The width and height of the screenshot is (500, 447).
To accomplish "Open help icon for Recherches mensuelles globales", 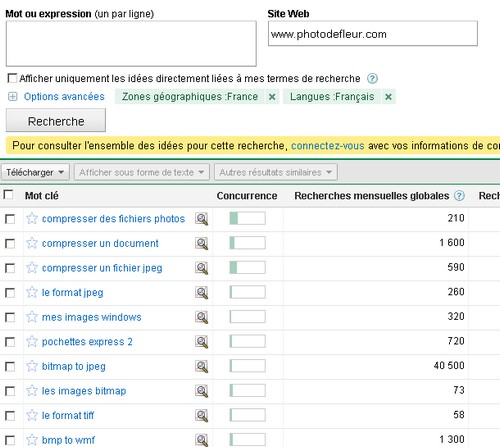I will [x=459, y=196].
